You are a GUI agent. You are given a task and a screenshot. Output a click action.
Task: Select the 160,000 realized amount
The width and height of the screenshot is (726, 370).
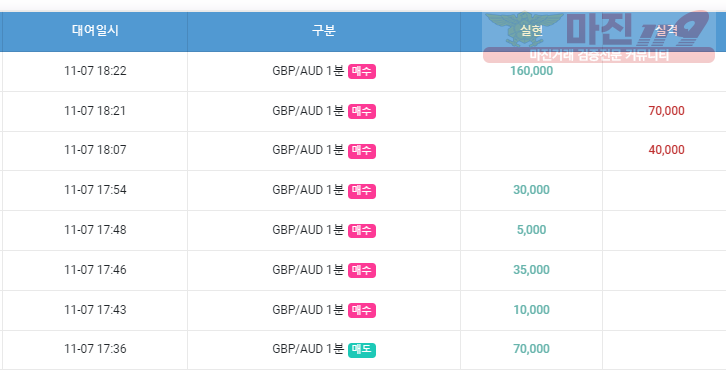click(x=532, y=71)
